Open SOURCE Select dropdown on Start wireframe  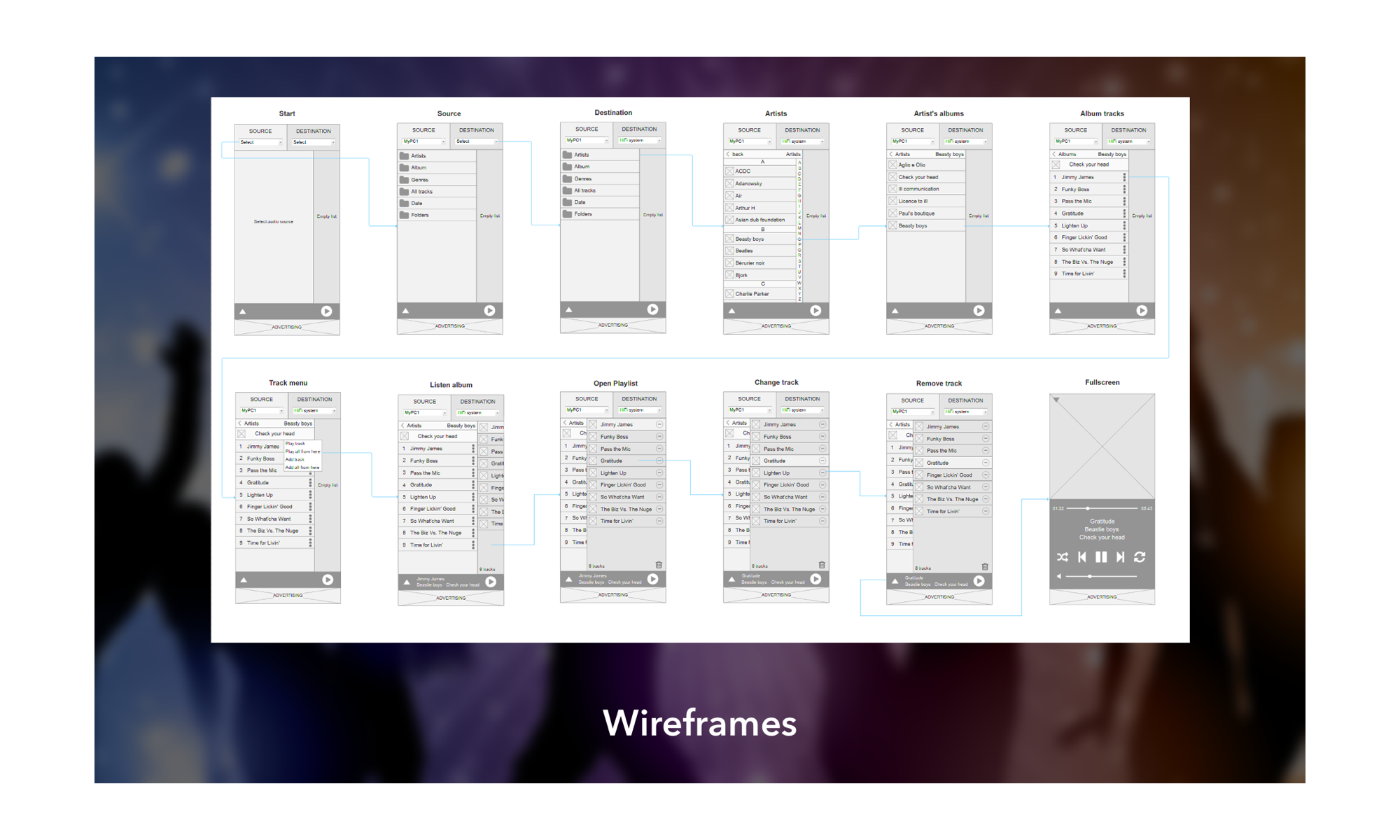(x=260, y=142)
